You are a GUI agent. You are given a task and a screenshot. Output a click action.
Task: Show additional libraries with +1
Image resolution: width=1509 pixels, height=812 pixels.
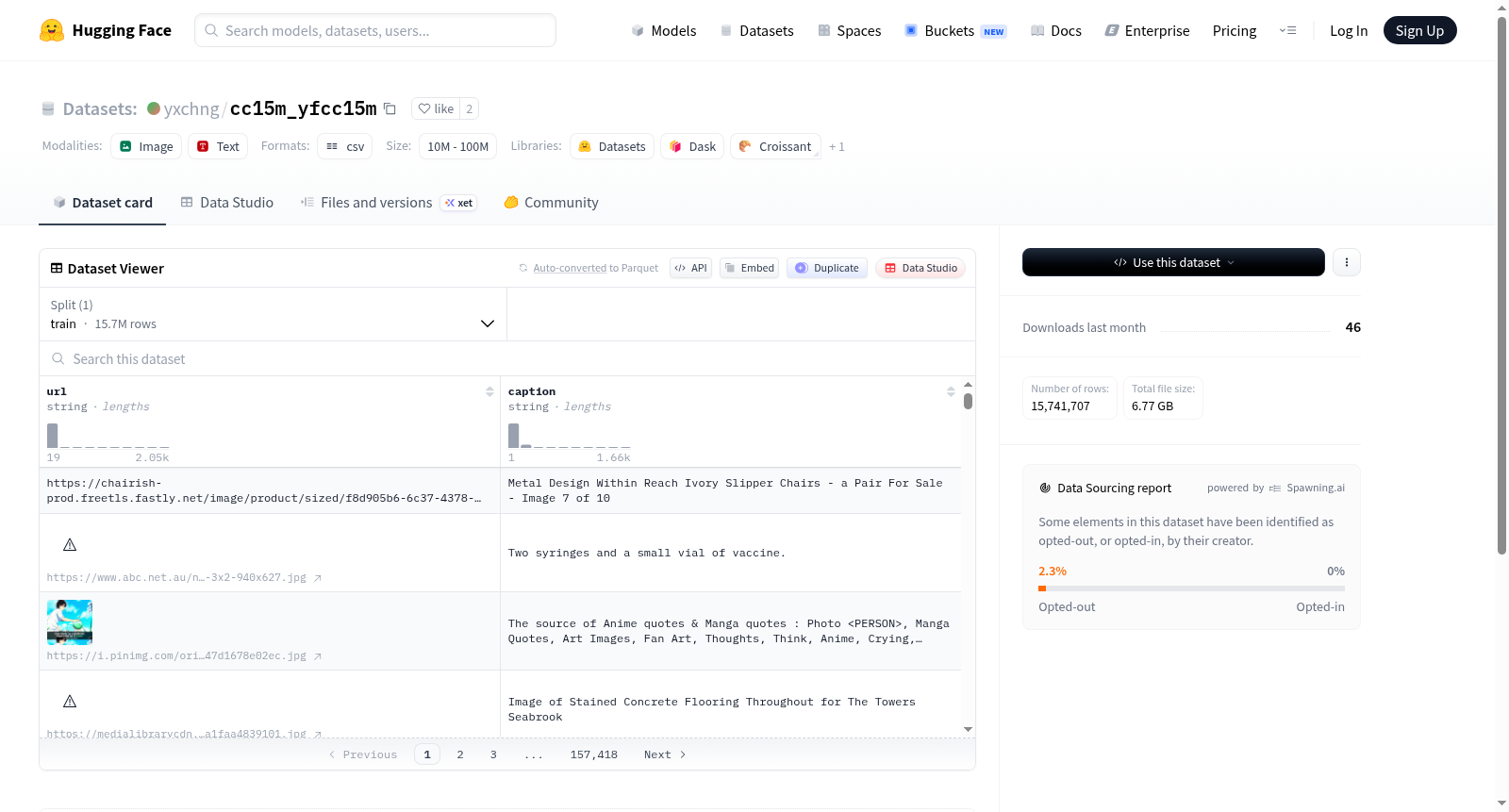click(x=837, y=146)
